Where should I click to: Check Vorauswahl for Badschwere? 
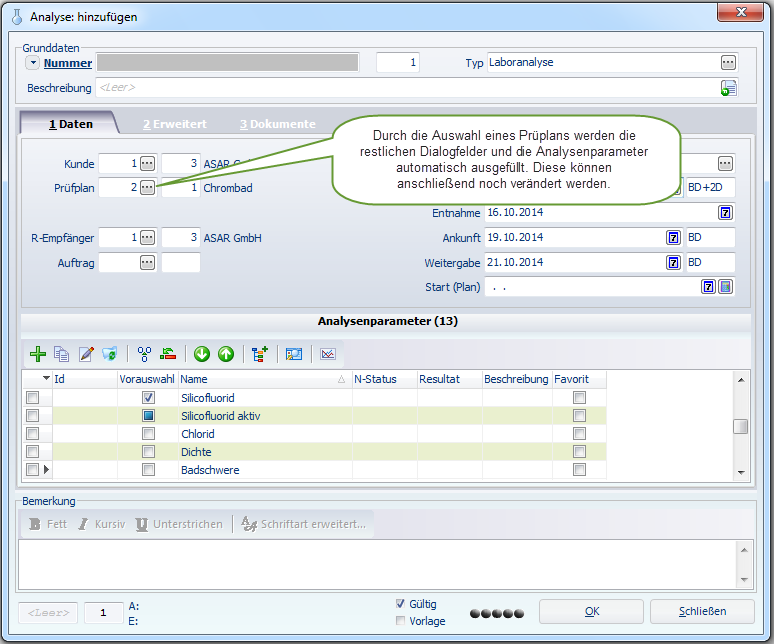click(x=148, y=469)
